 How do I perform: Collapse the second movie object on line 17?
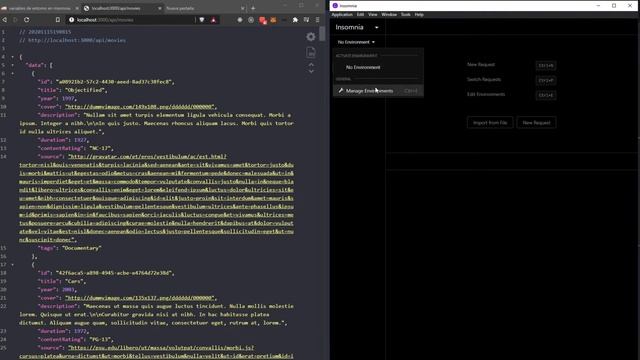[12, 264]
